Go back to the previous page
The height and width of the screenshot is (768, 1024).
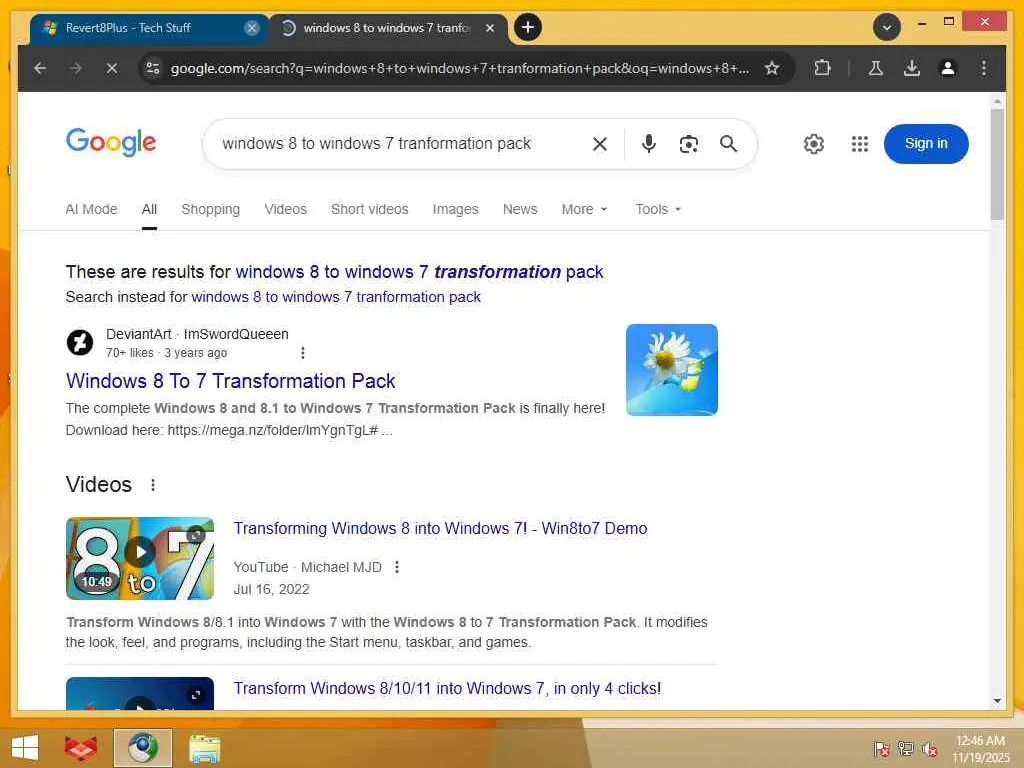click(40, 68)
